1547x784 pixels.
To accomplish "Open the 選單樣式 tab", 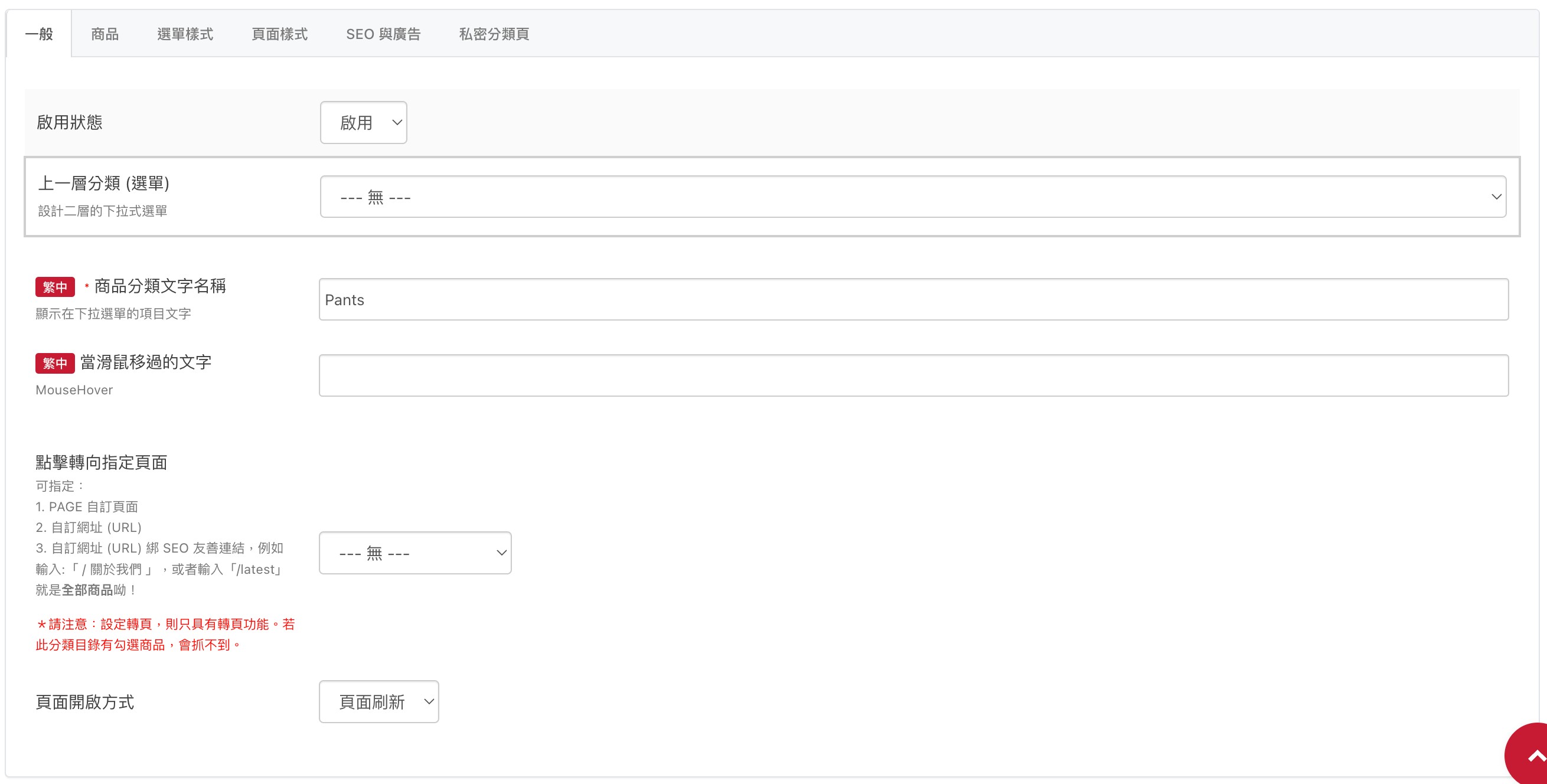I will point(185,34).
